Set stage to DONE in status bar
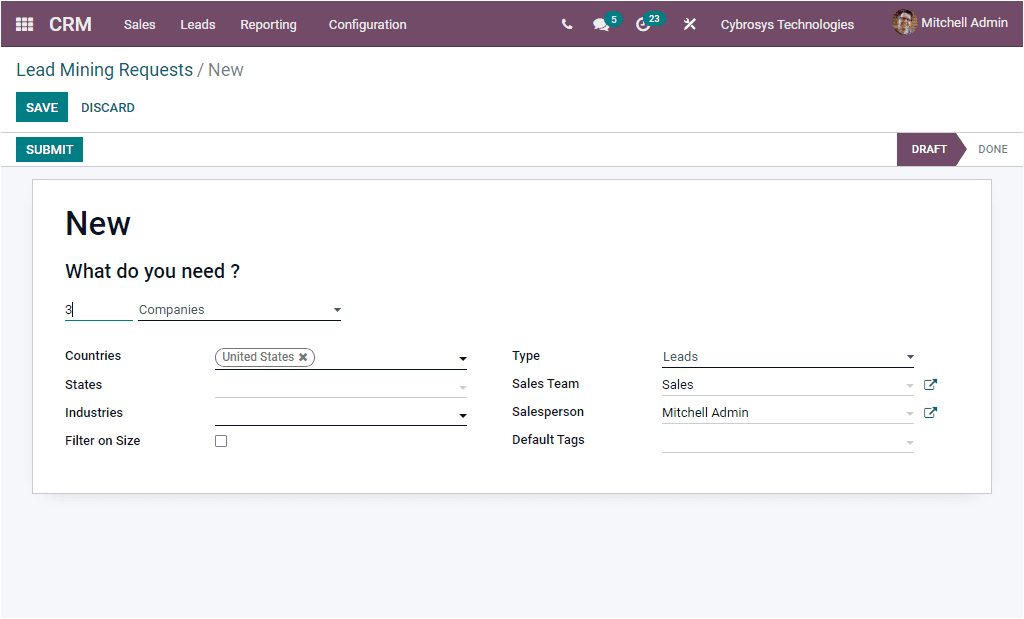This screenshot has width=1024, height=619. pos(992,148)
